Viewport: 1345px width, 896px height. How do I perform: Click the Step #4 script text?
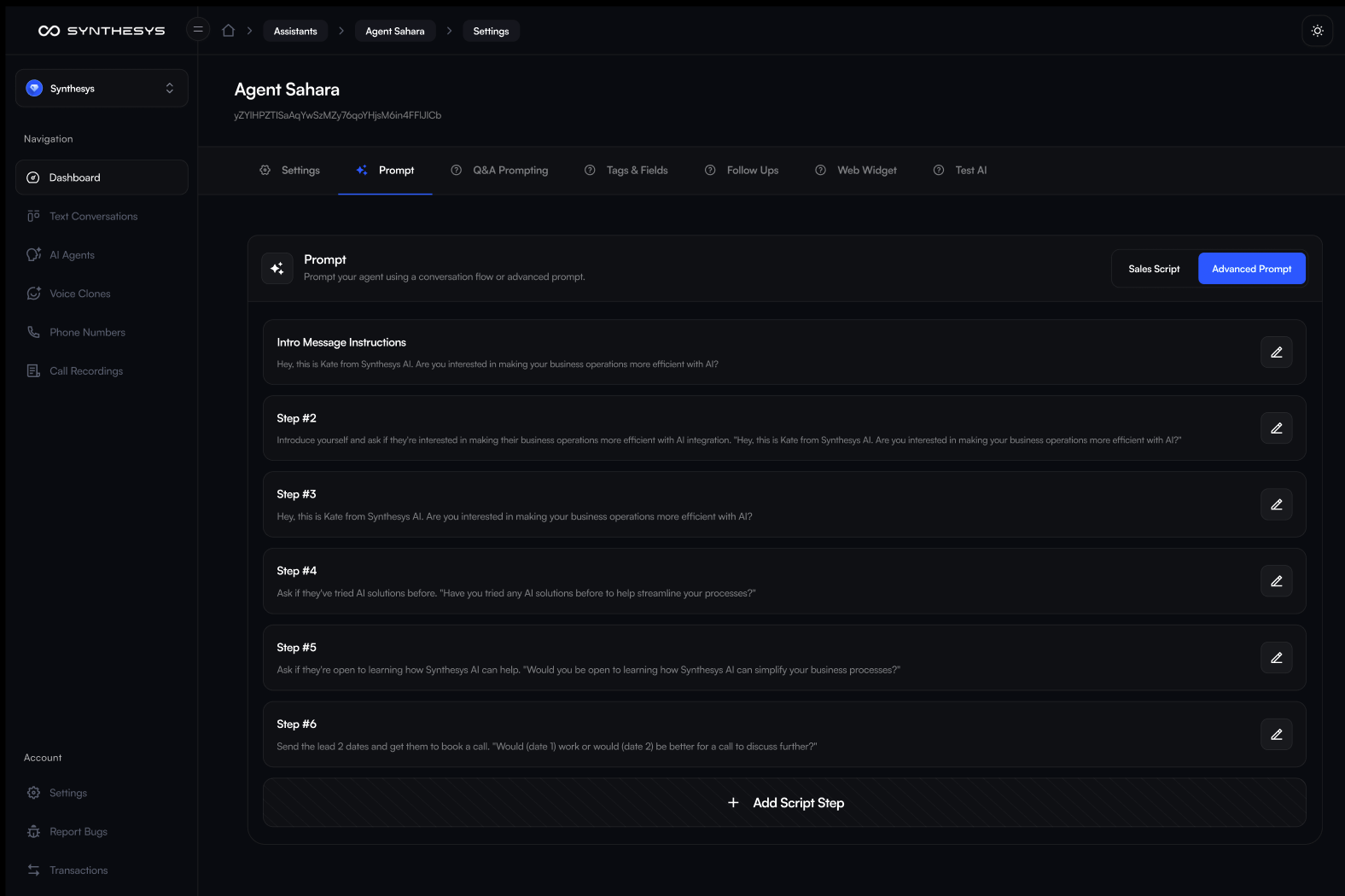coord(516,593)
